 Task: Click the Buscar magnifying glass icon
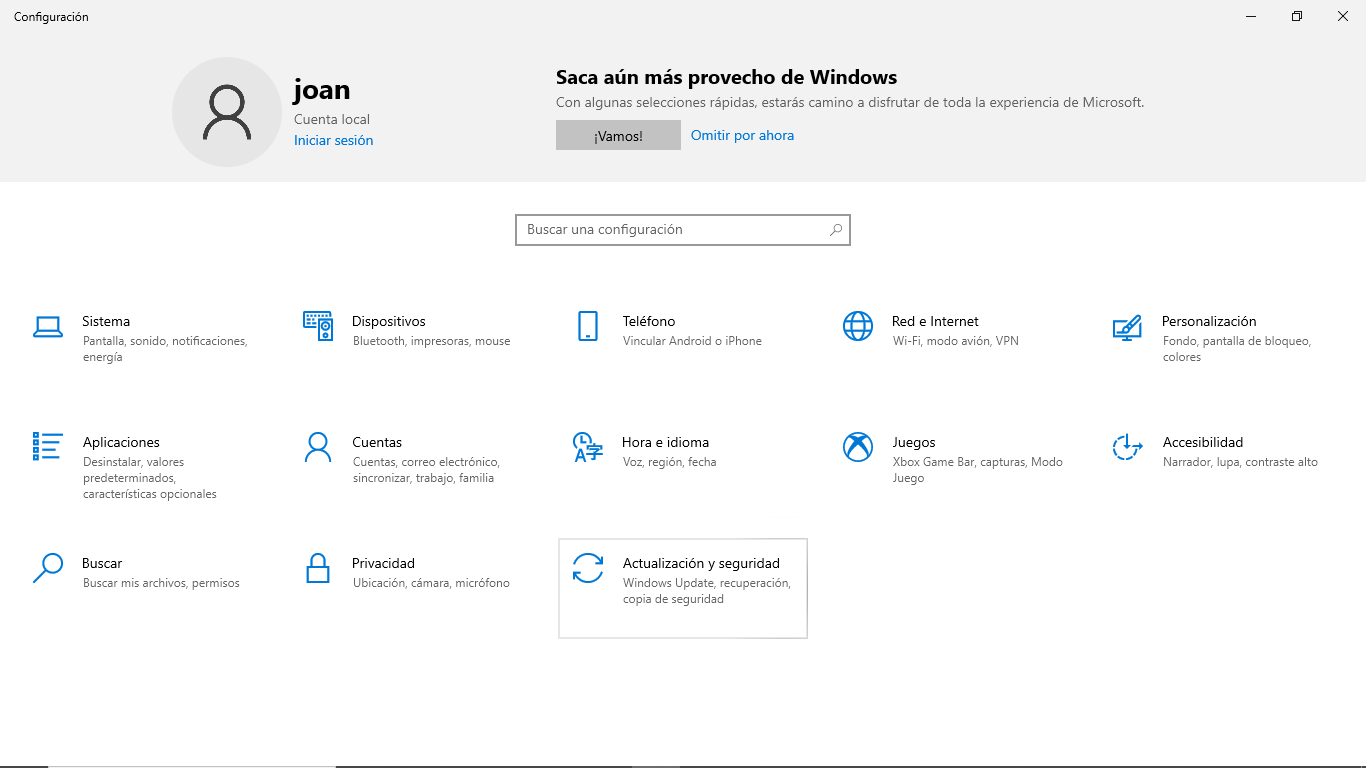[x=47, y=568]
